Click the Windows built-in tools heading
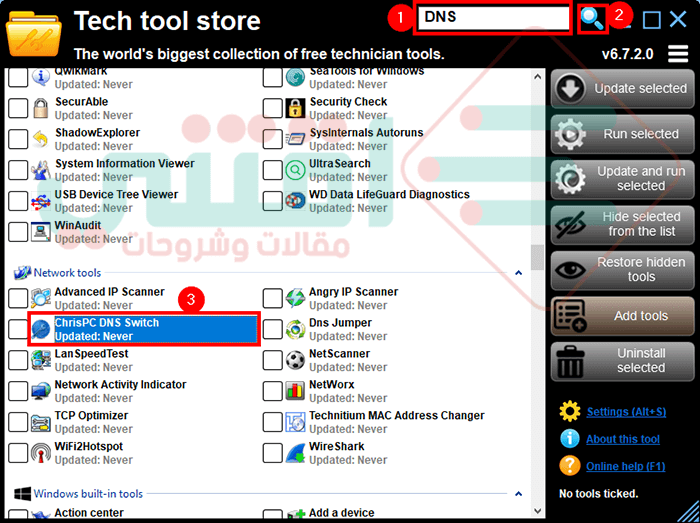700x523 pixels. coord(88,494)
